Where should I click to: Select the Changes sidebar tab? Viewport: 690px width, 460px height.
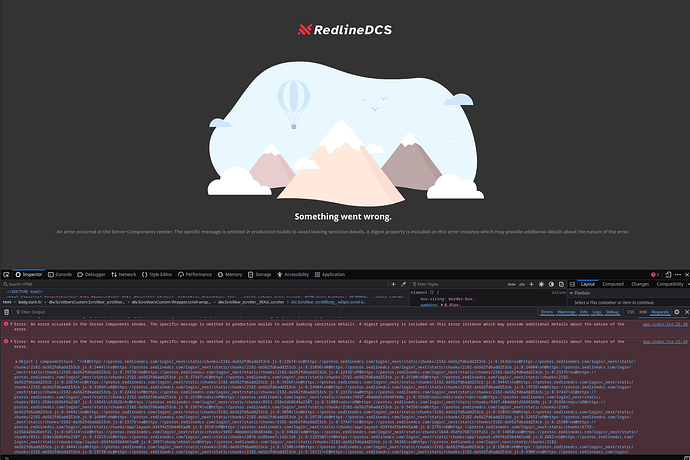pos(640,284)
